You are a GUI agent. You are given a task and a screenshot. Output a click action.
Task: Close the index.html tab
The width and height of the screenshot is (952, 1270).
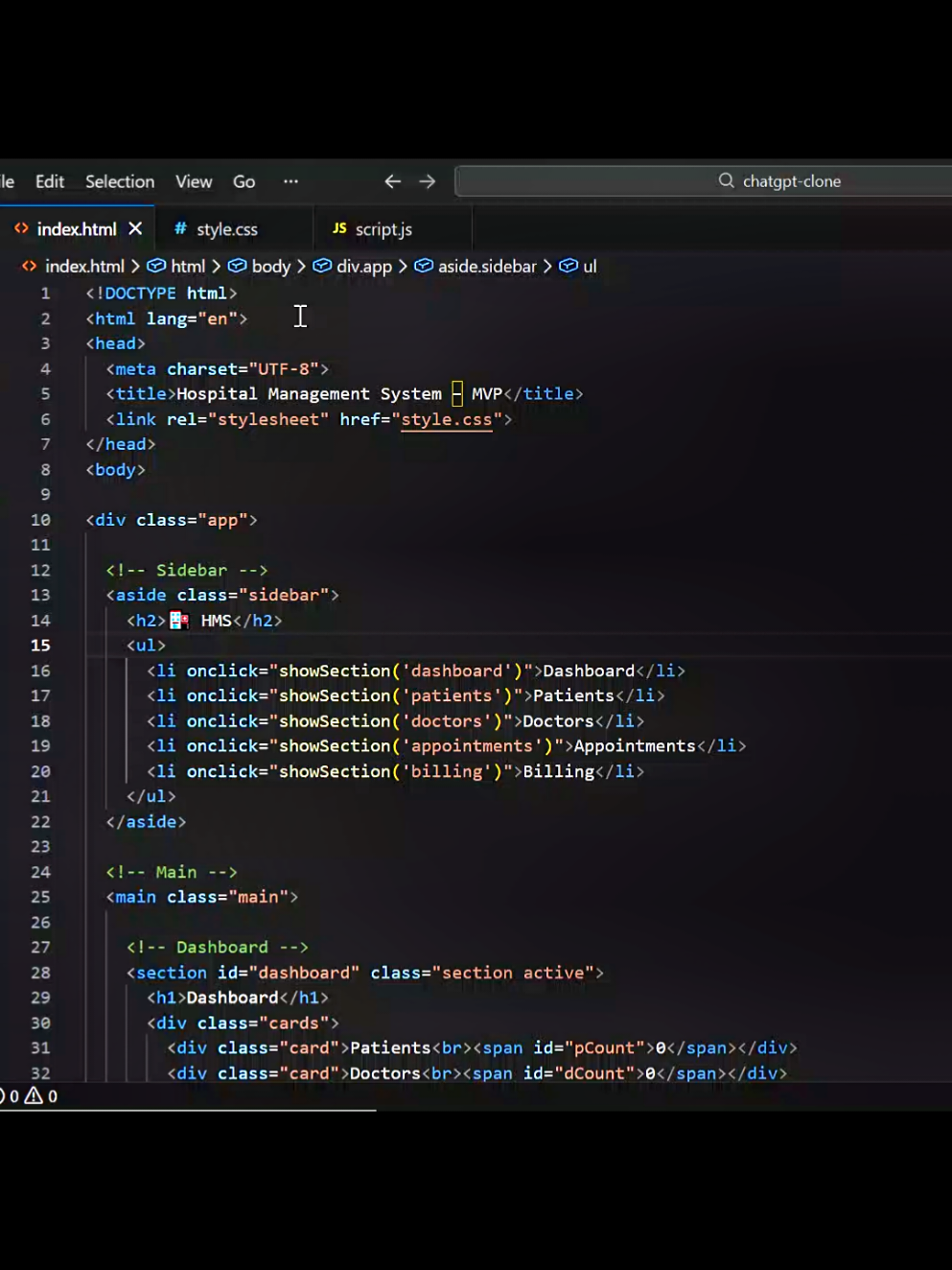[135, 228]
